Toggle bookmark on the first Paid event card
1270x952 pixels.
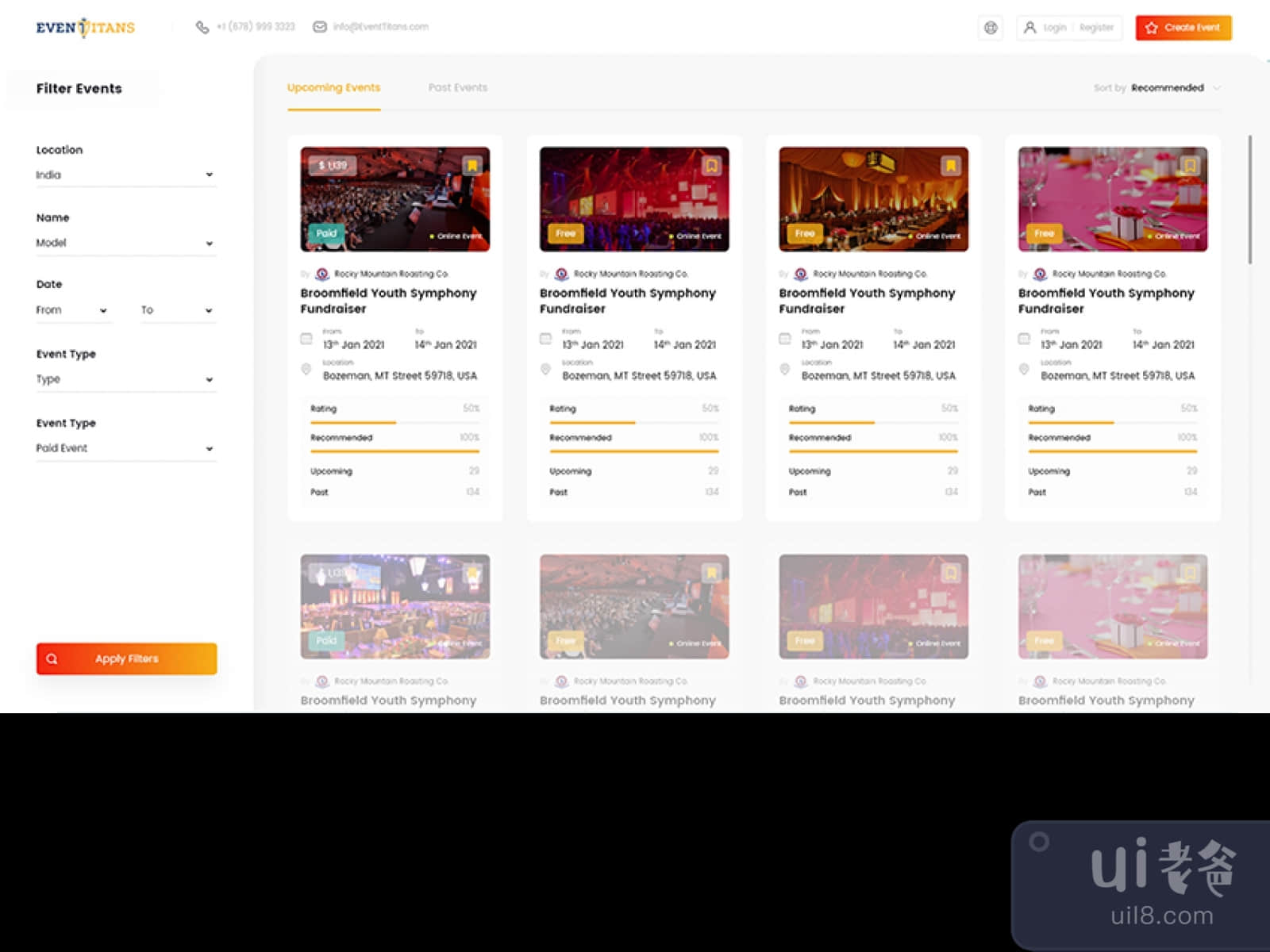(472, 165)
